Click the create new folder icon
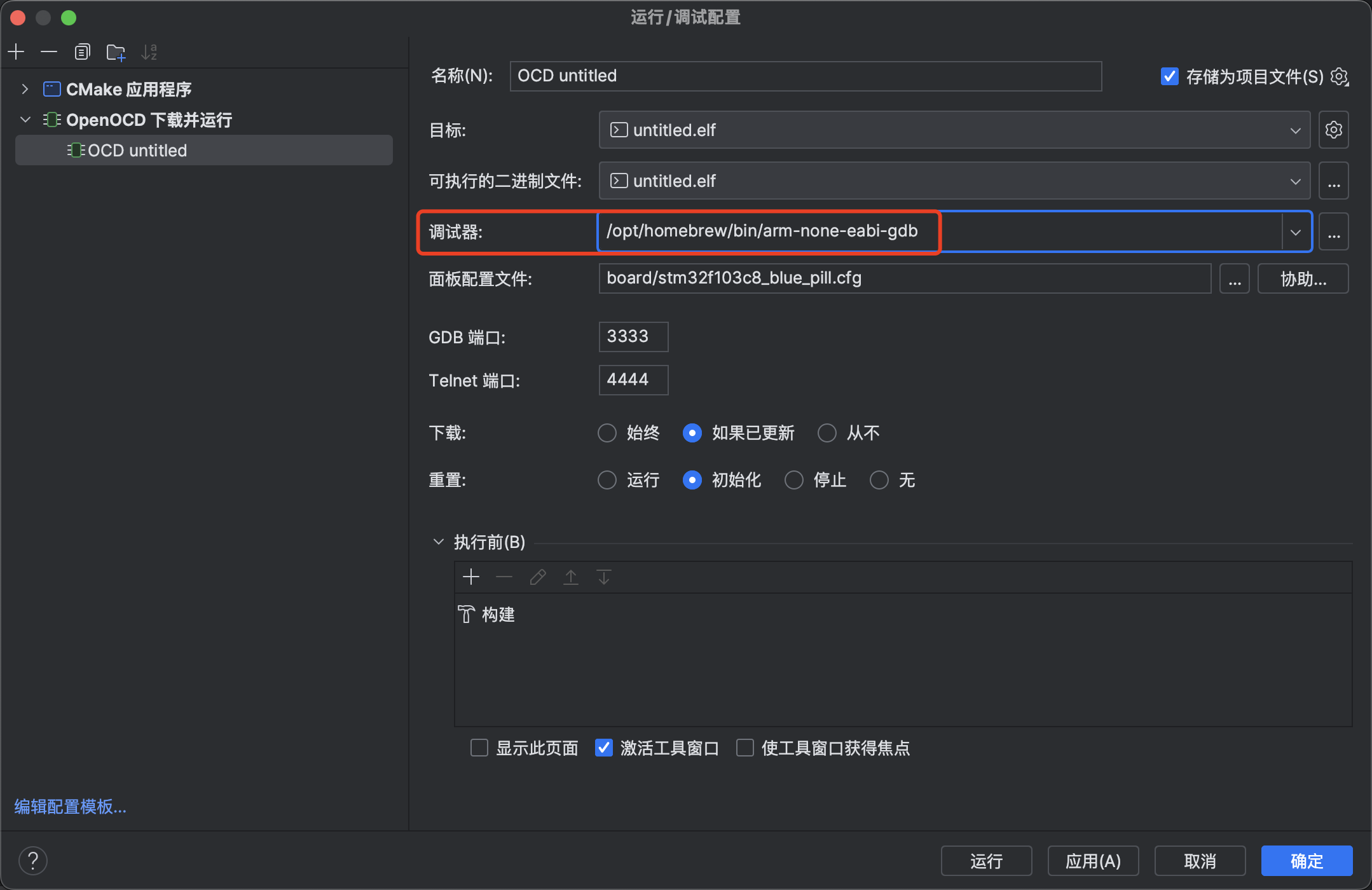Image resolution: width=1372 pixels, height=890 pixels. click(116, 51)
